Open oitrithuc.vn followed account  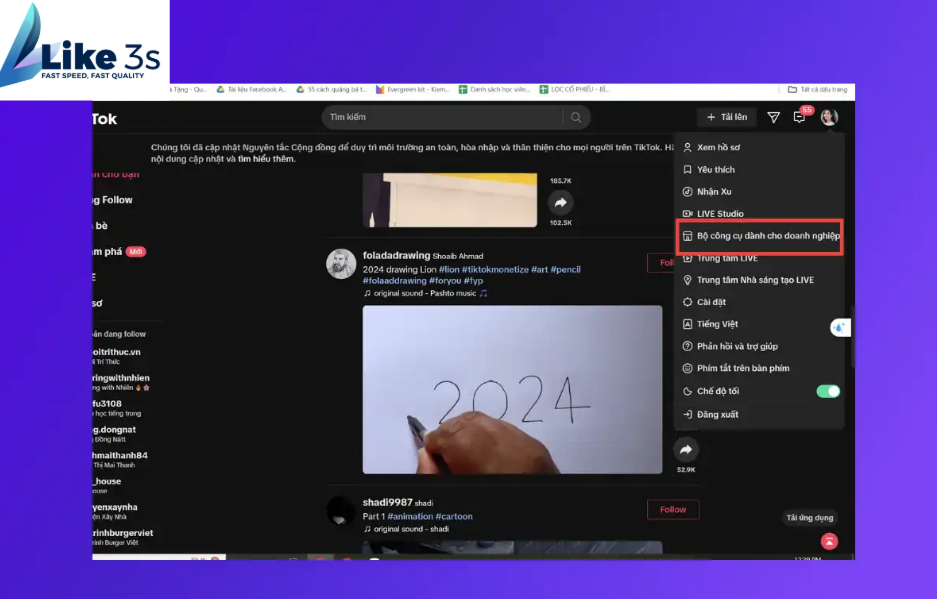(x=117, y=356)
